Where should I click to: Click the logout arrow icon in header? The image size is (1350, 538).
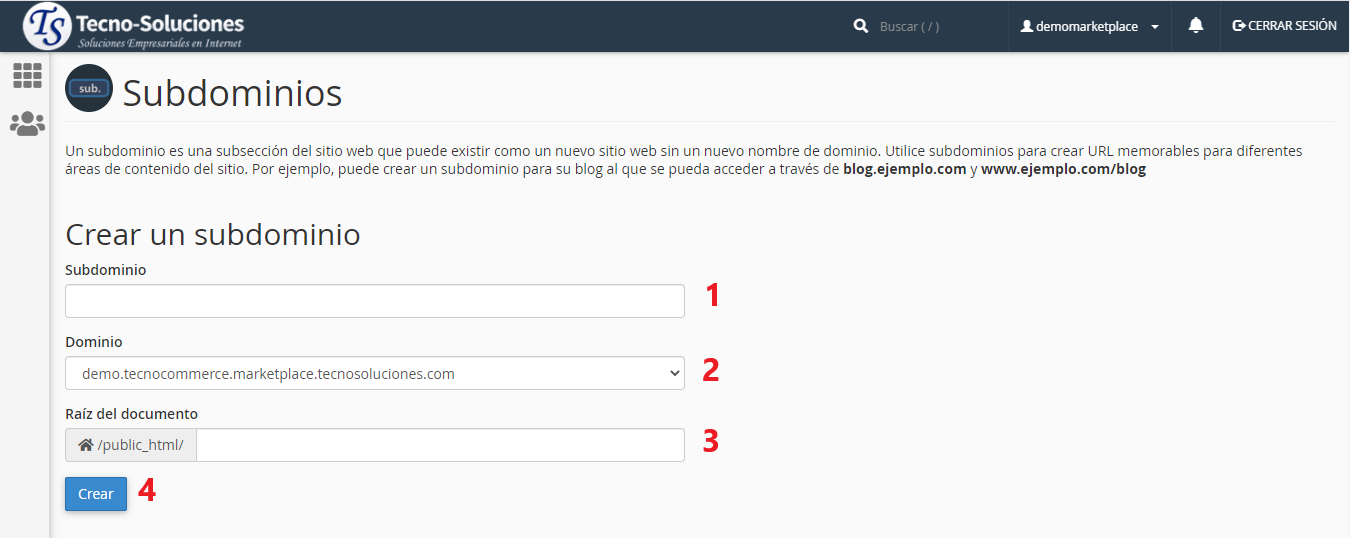tap(1239, 26)
